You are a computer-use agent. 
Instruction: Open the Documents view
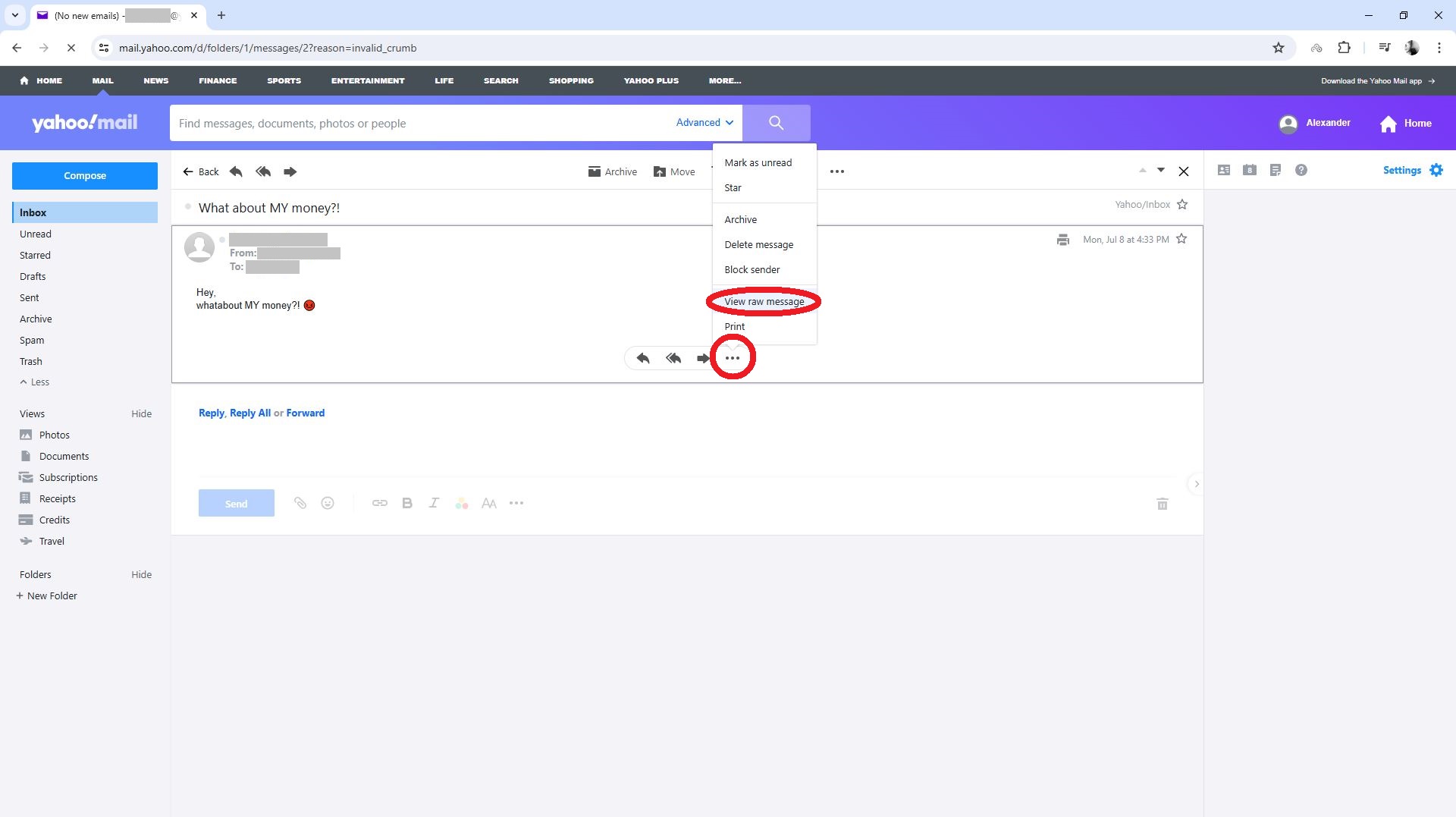(55, 456)
